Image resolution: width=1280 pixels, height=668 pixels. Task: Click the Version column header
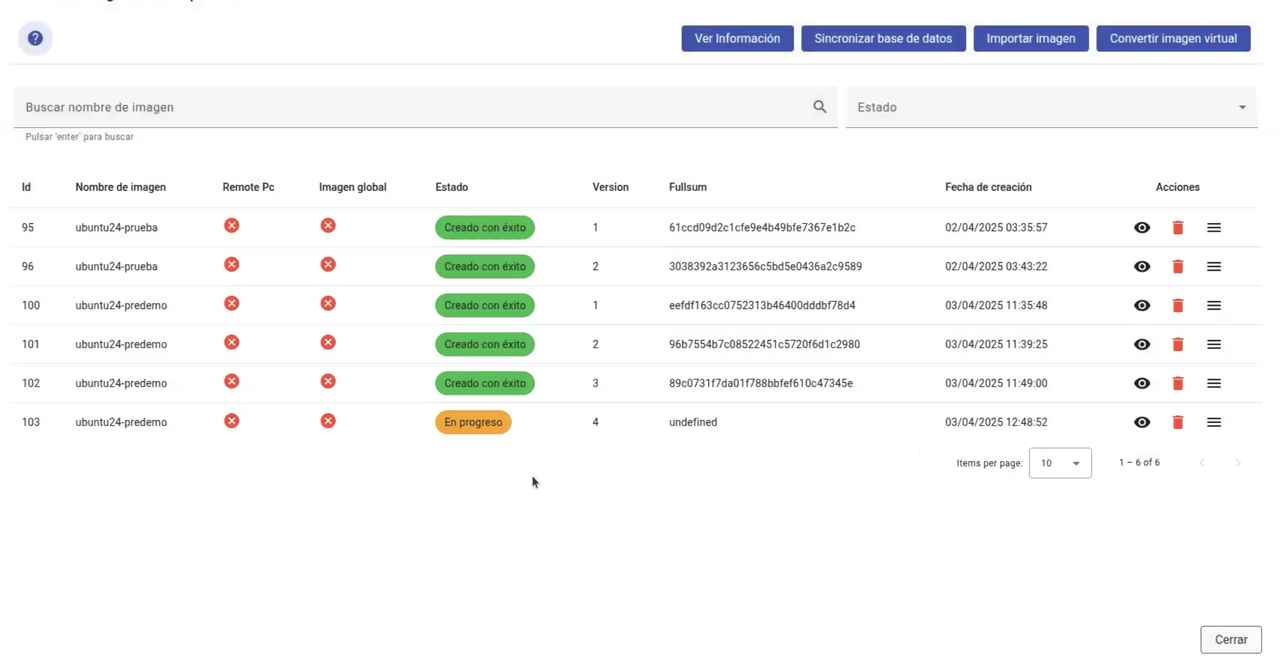tap(610, 187)
